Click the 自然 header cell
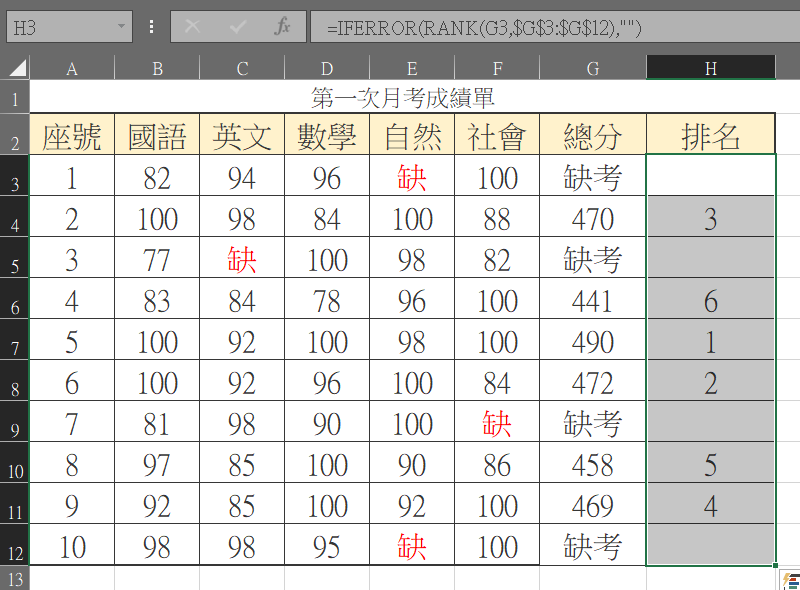This screenshot has height=590, width=800. pyautogui.click(x=412, y=135)
